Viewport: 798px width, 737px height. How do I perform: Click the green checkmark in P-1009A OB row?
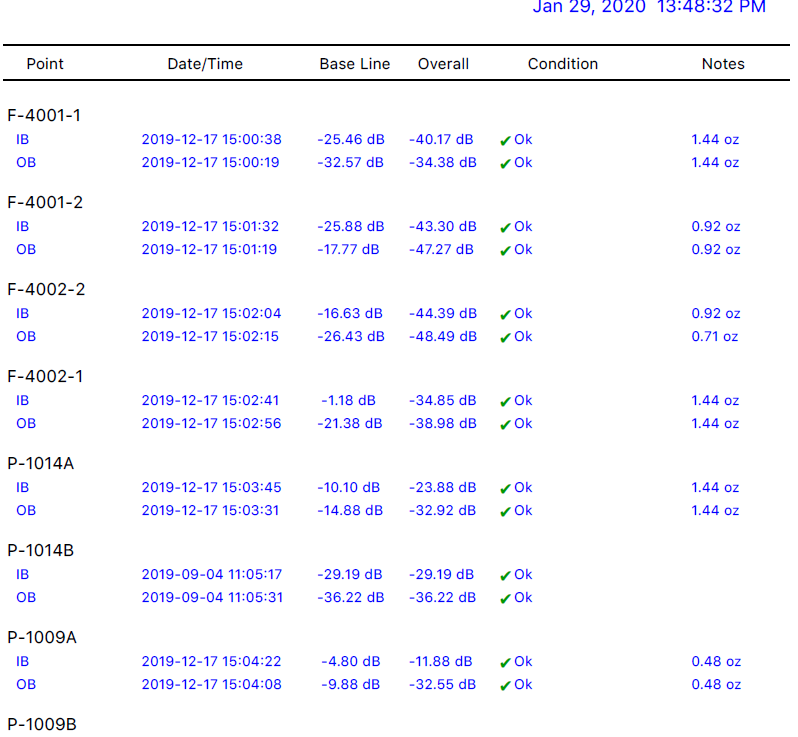click(x=505, y=685)
